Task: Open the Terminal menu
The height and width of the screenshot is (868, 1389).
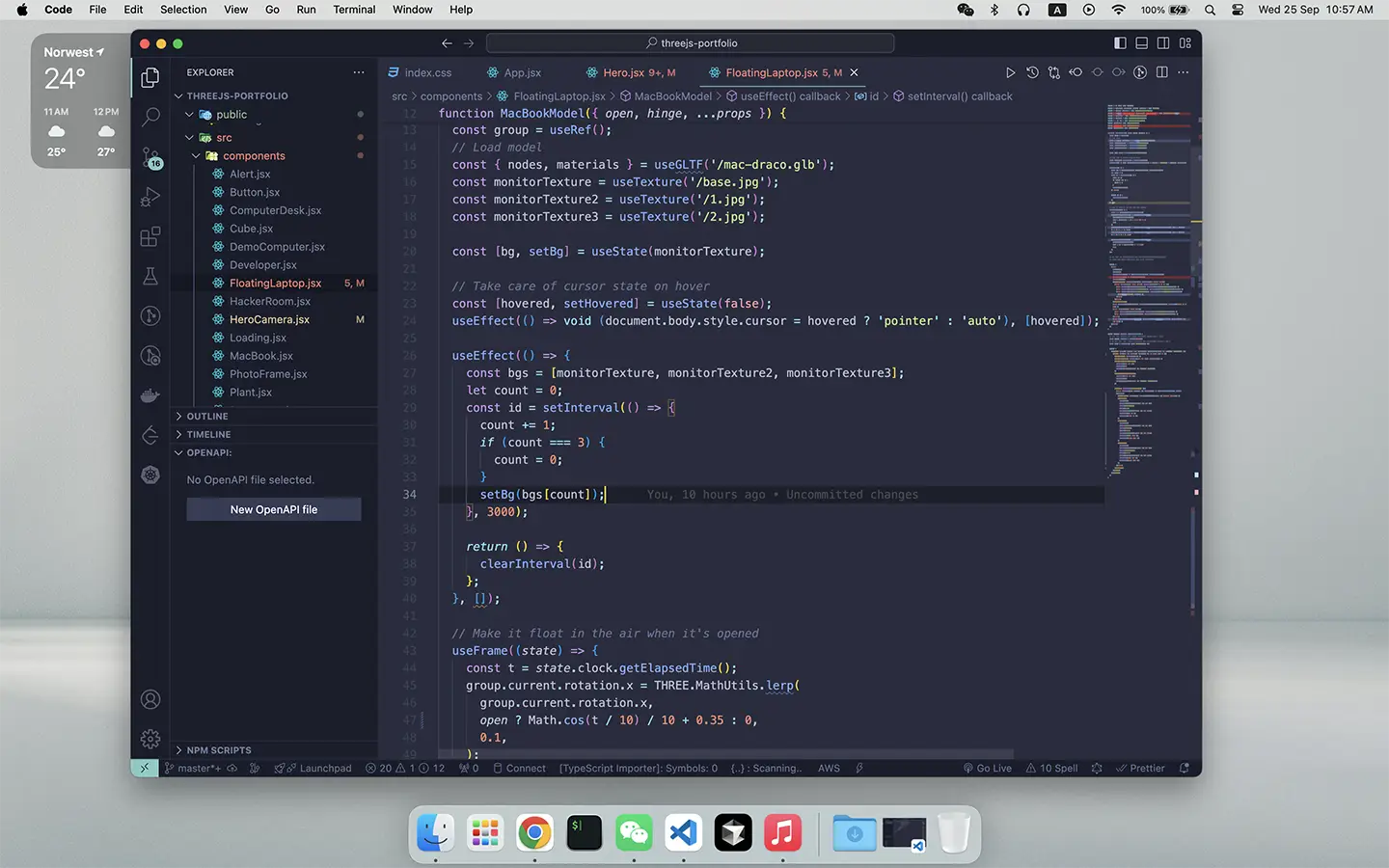Action: [354, 10]
